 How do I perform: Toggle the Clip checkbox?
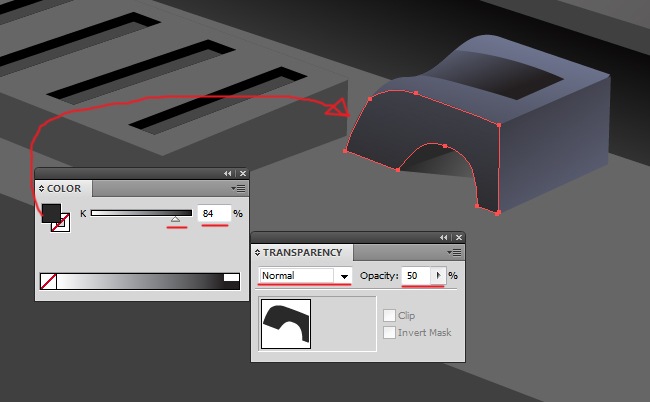pos(389,315)
